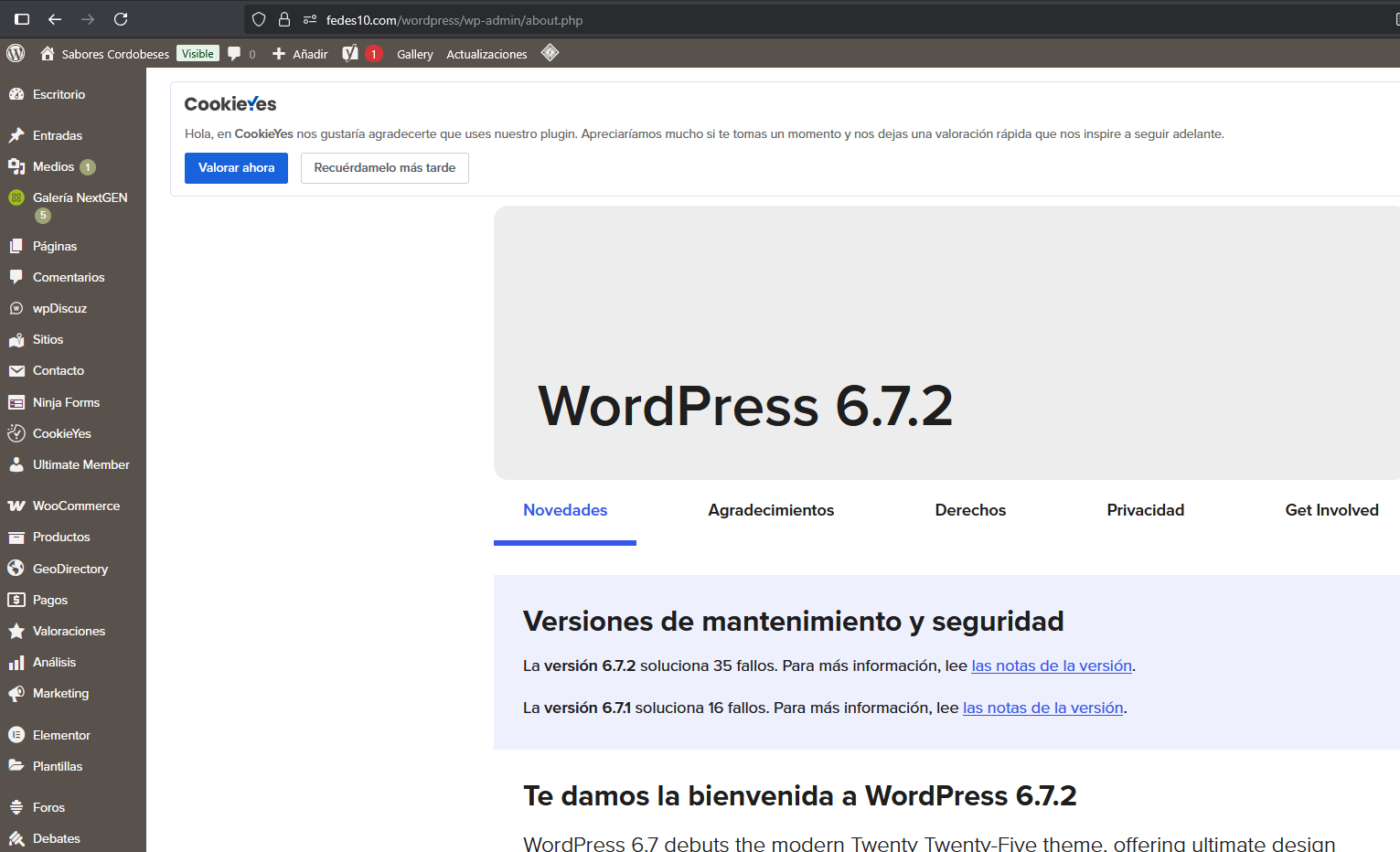Open the Privacidad tab

click(x=1145, y=510)
